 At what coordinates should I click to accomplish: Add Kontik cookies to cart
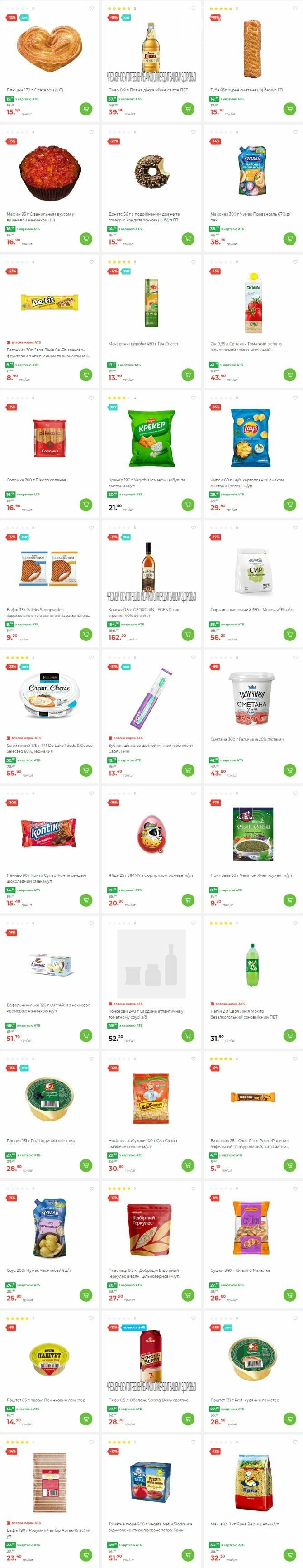click(85, 899)
